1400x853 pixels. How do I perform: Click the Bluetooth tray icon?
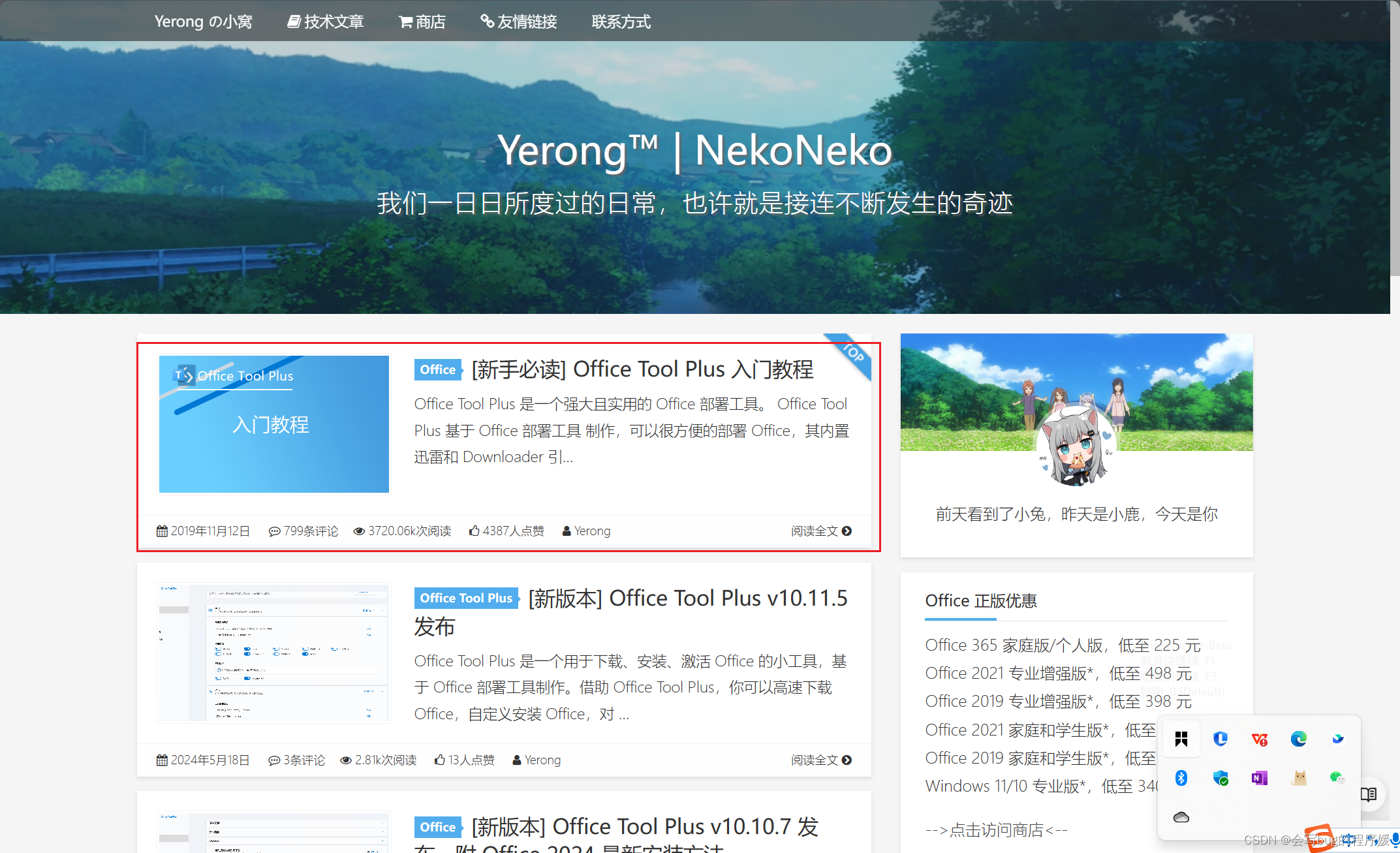point(1181,777)
